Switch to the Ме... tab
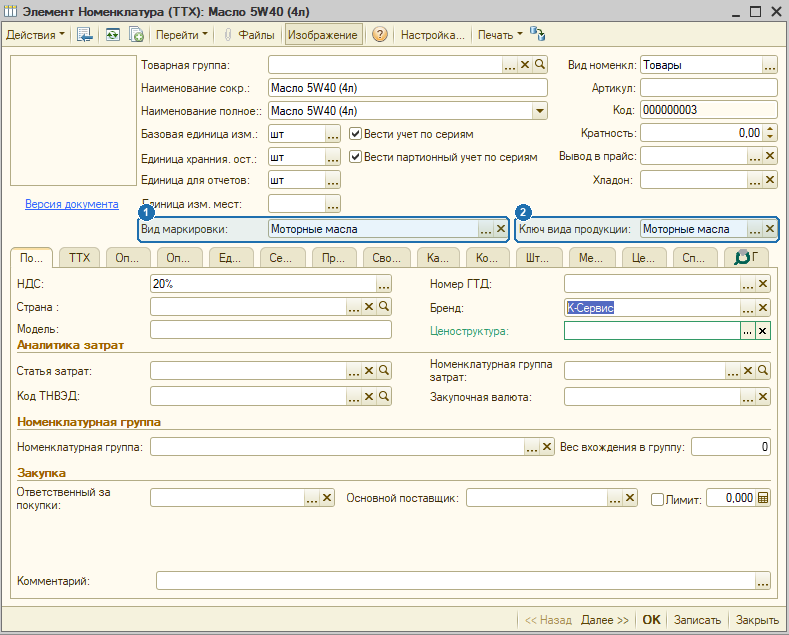The width and height of the screenshot is (789, 635). (591, 258)
